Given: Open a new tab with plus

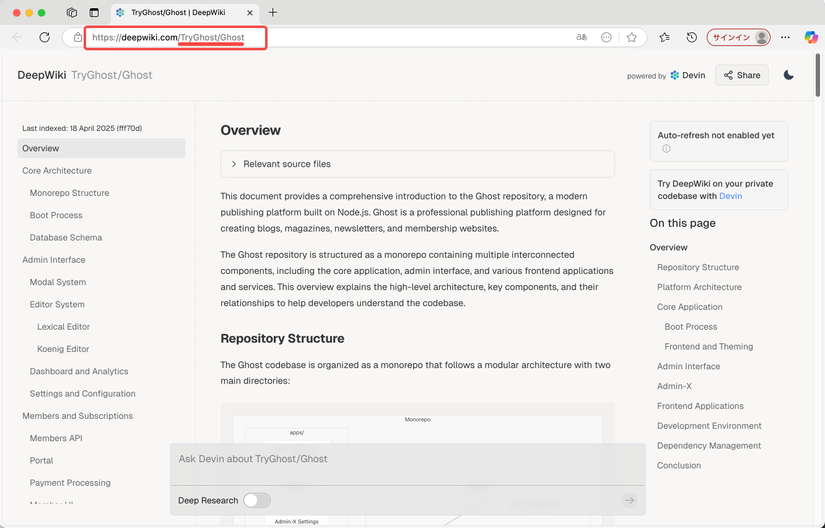Looking at the screenshot, I should (273, 13).
